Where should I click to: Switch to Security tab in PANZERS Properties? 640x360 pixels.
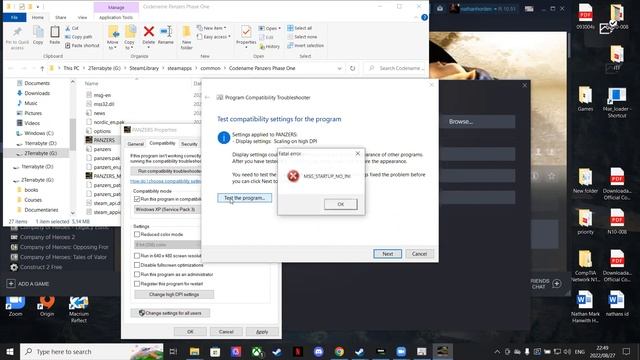pyautogui.click(x=189, y=144)
